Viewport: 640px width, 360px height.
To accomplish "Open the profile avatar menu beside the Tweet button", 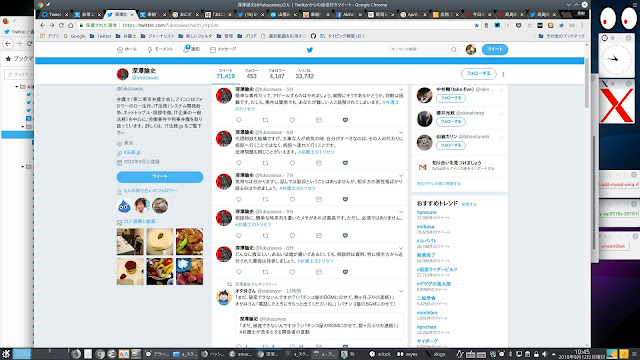I will [x=471, y=49].
